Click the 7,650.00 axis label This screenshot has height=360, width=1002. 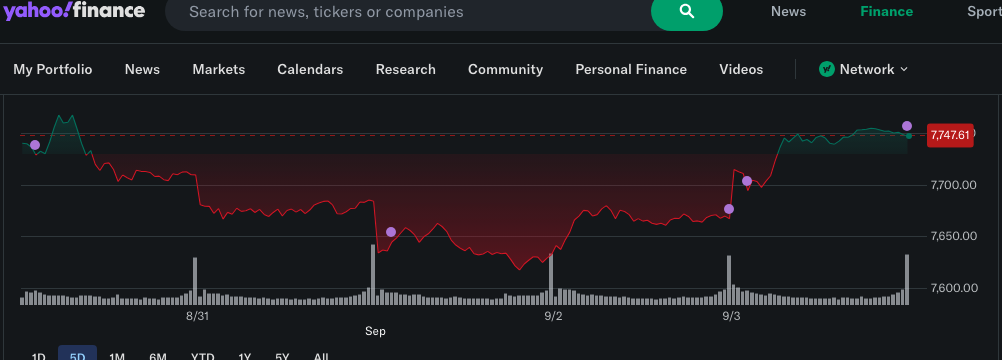954,236
